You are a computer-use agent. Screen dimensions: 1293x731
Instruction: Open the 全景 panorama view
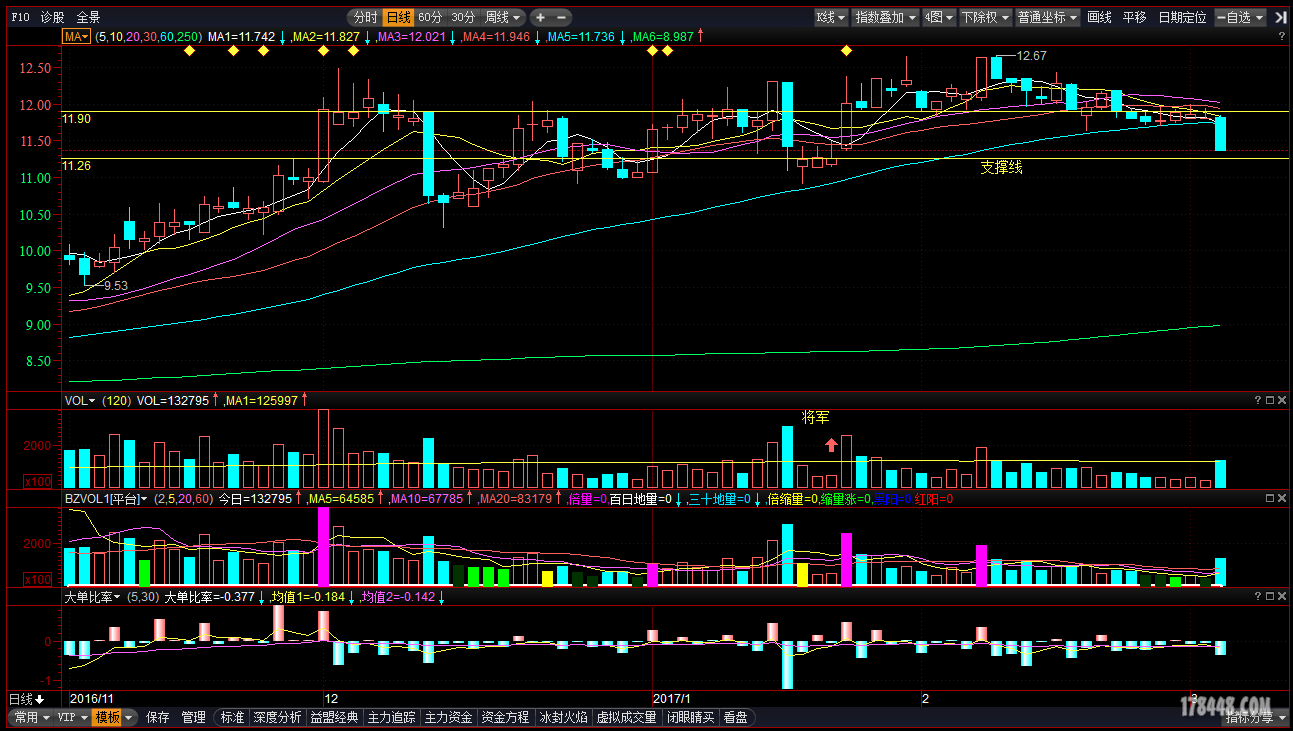coord(88,17)
